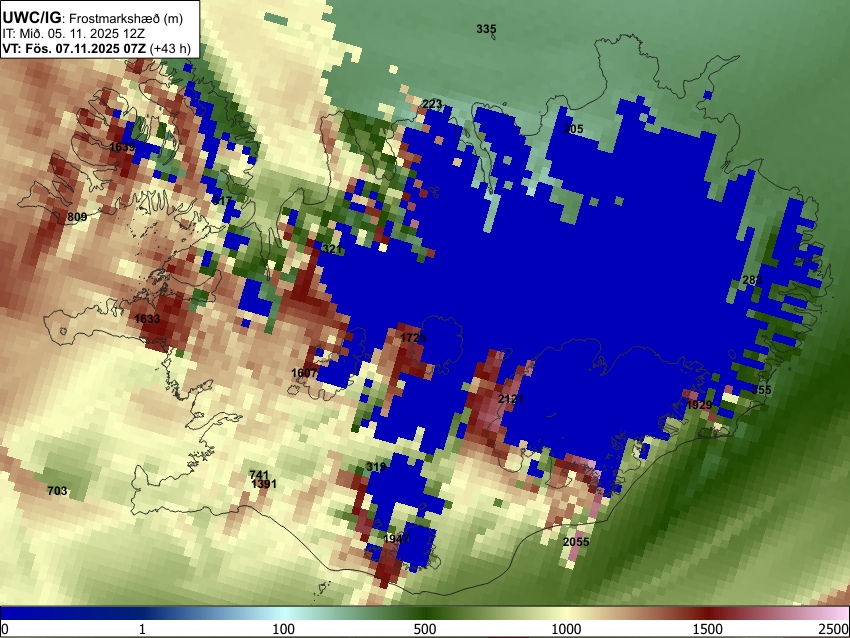Screen dimensions: 850x638
Task: Click the map value label '809'
Action: (77, 217)
